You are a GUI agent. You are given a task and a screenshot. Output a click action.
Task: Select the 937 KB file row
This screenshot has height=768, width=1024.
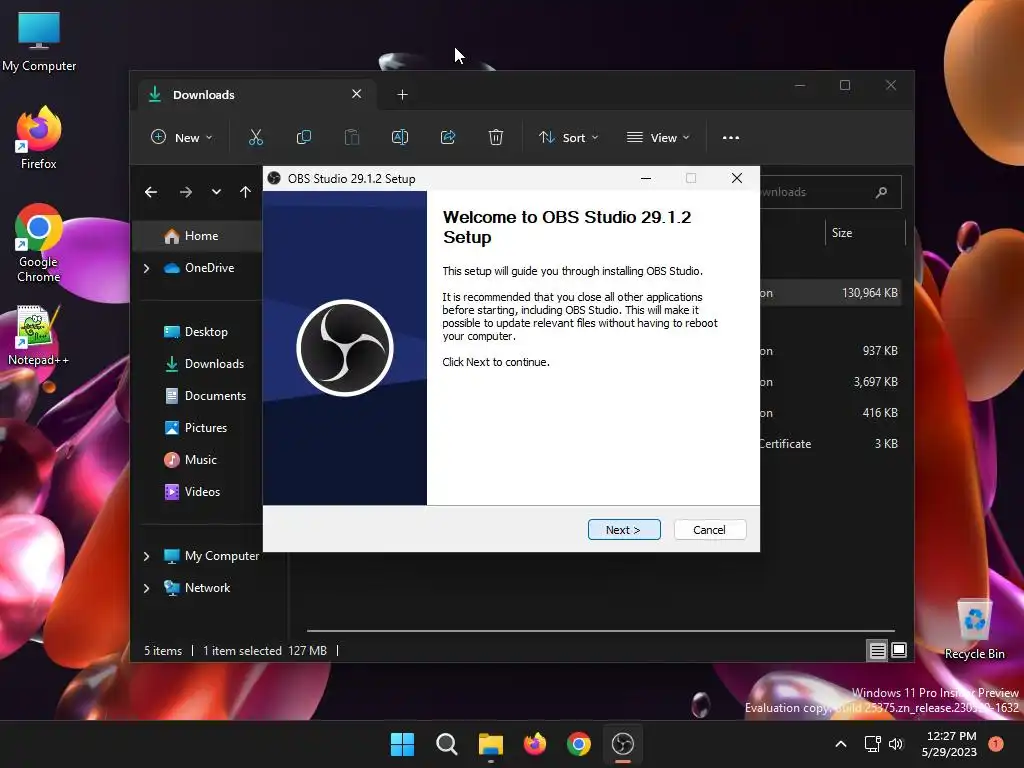(829, 351)
